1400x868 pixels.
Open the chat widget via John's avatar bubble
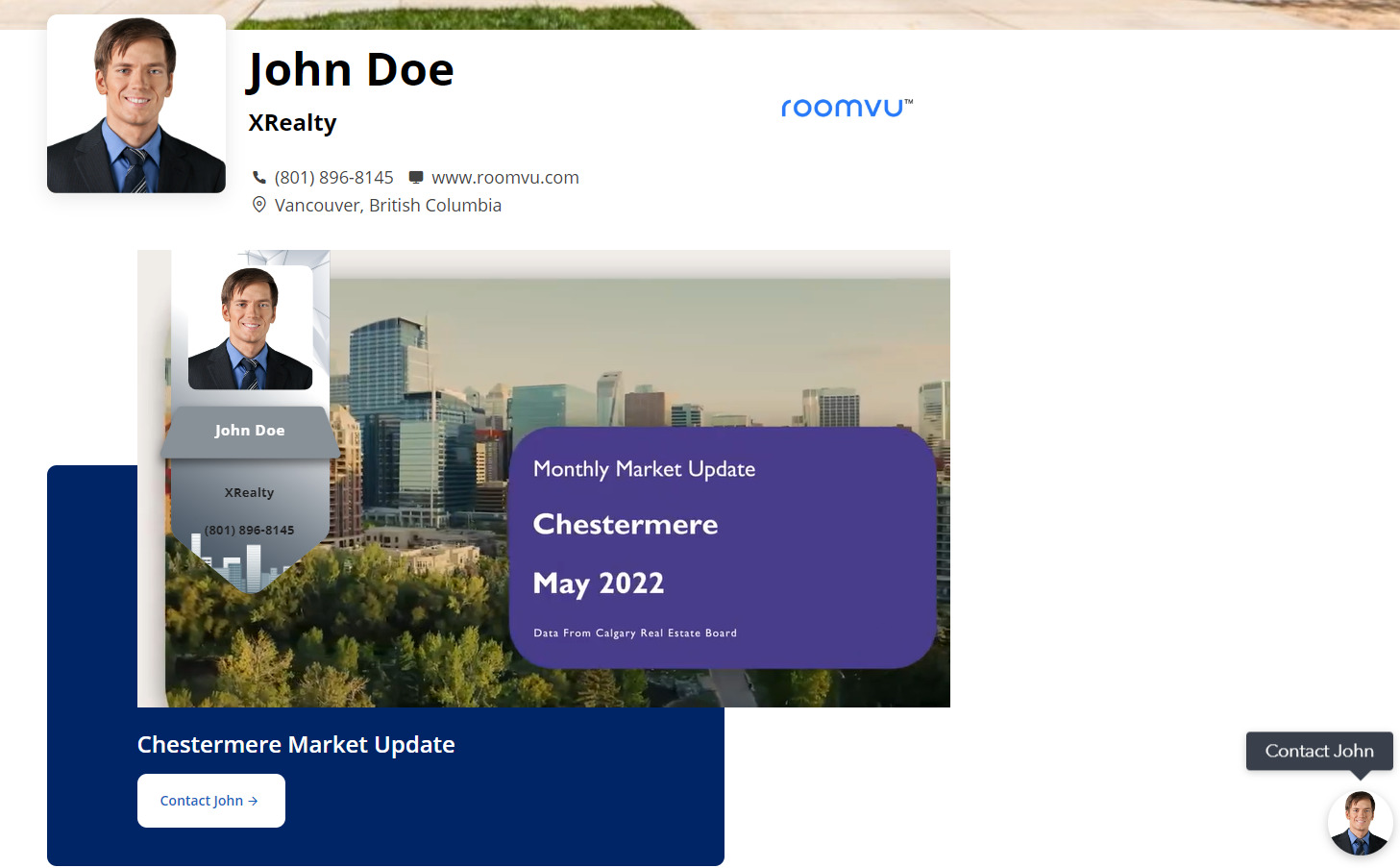click(1360, 823)
